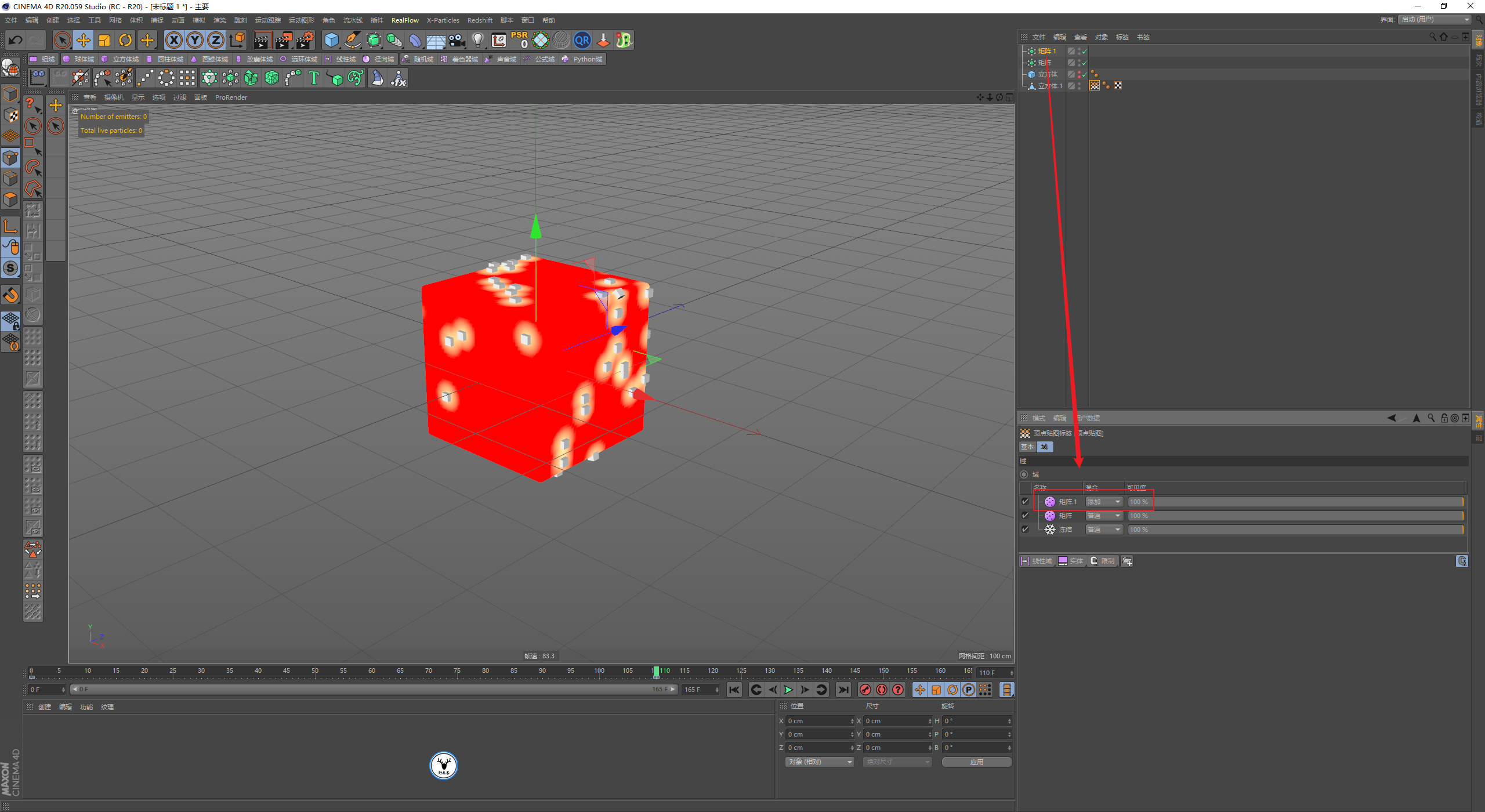The image size is (1485, 812).
Task: Click the current frame 110 F field
Action: pos(994,673)
